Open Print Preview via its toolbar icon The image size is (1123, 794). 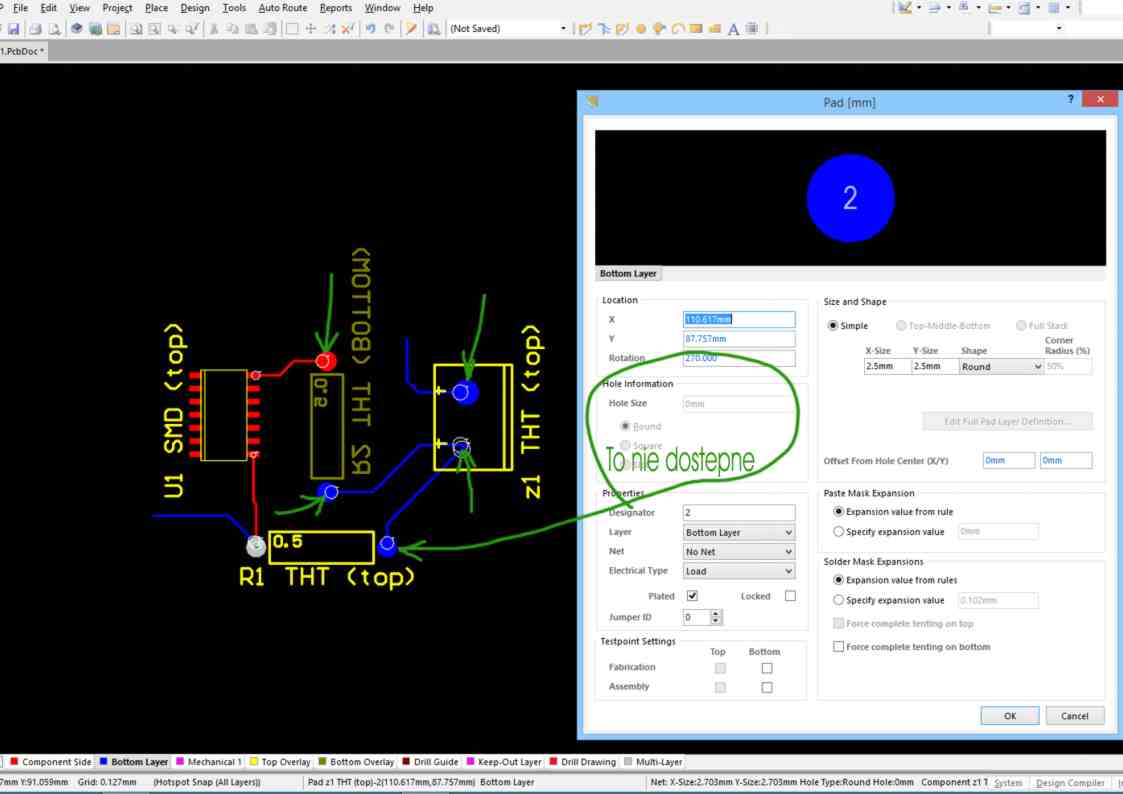(53, 29)
